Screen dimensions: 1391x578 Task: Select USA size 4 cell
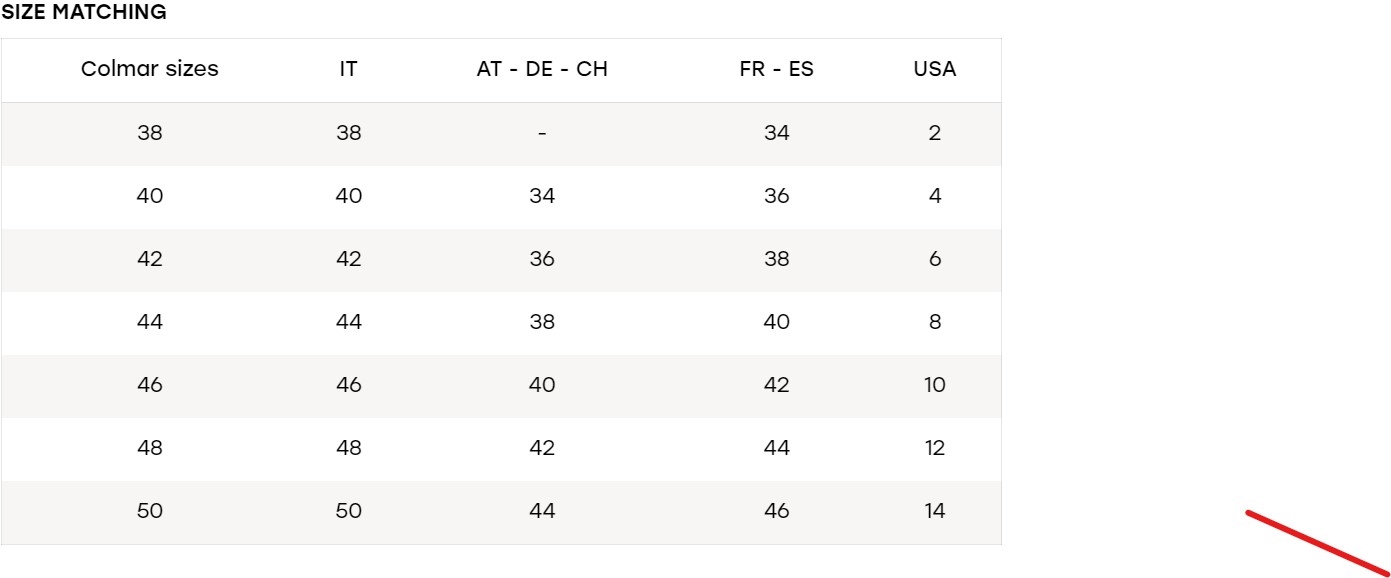click(934, 196)
